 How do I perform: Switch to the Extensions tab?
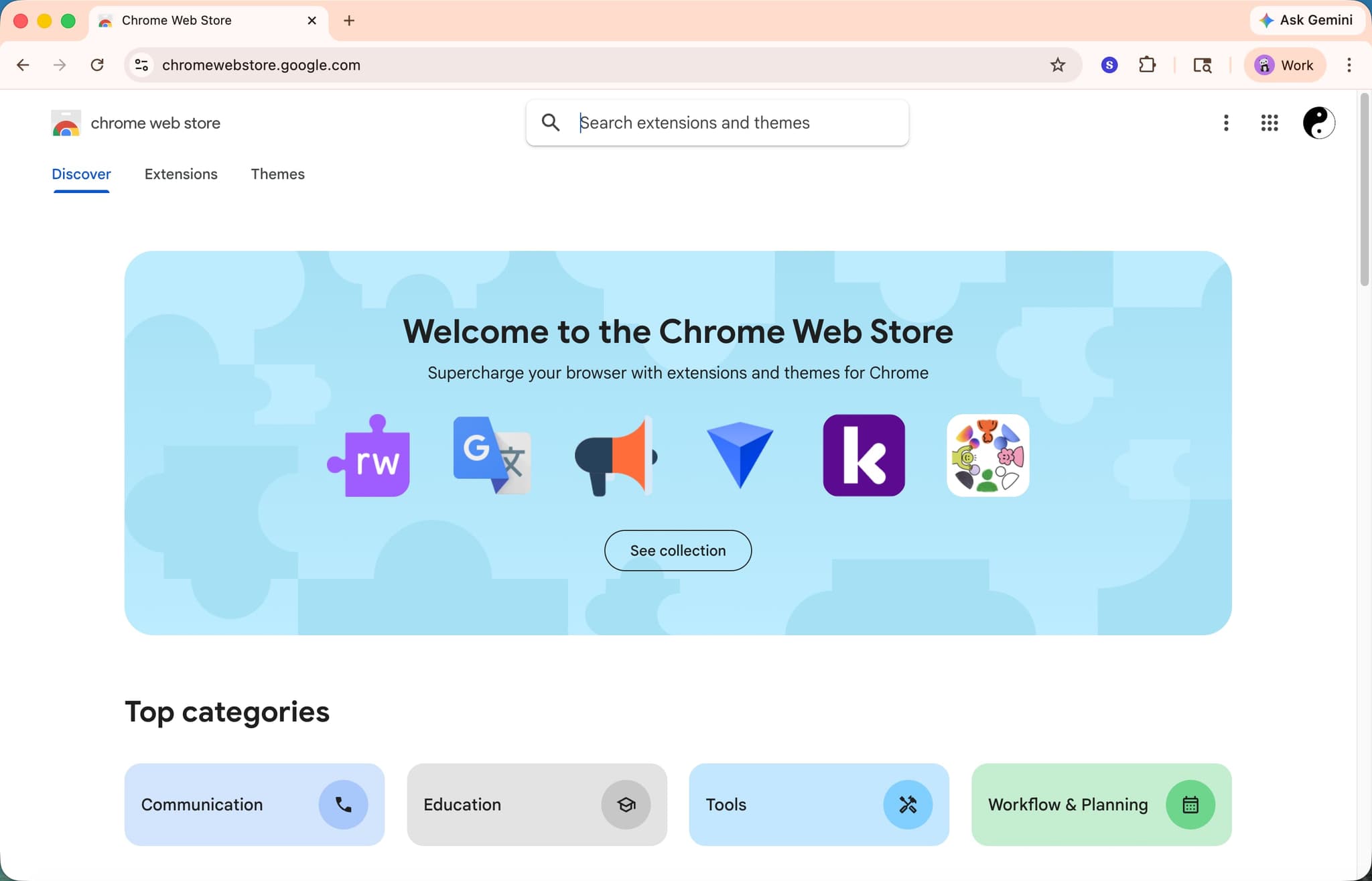[x=180, y=174]
